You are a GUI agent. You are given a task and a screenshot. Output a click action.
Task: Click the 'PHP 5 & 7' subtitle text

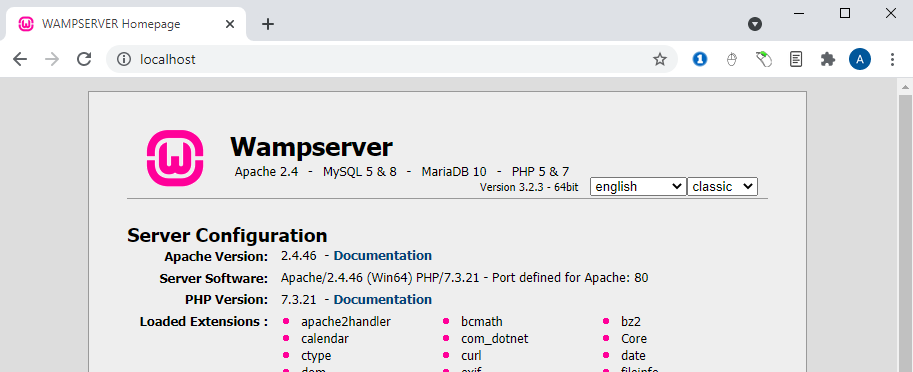tap(540, 172)
